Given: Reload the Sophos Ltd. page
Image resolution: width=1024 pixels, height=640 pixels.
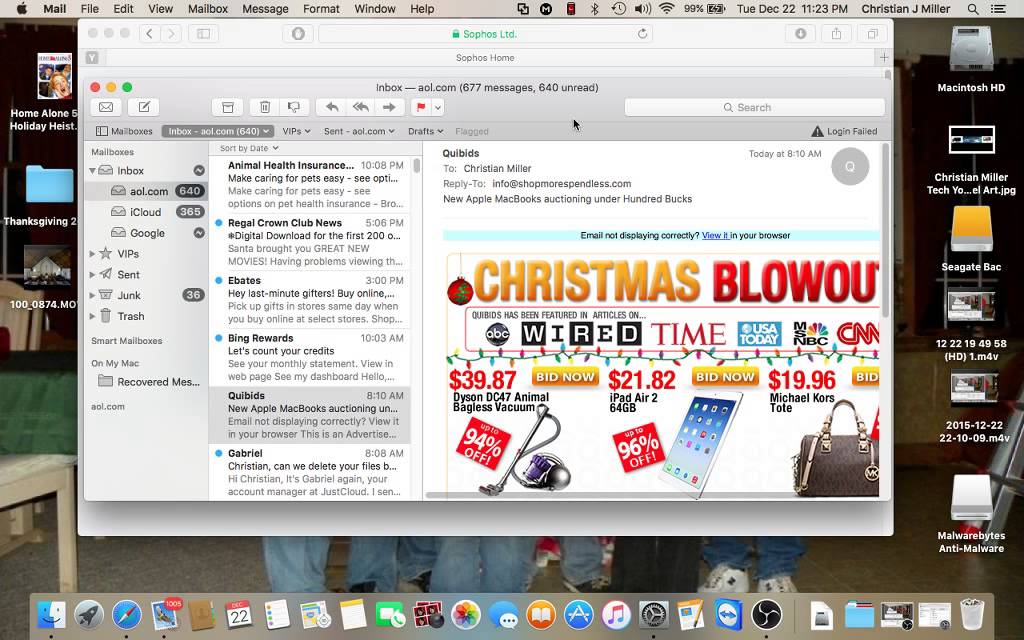Looking at the screenshot, I should 643,34.
